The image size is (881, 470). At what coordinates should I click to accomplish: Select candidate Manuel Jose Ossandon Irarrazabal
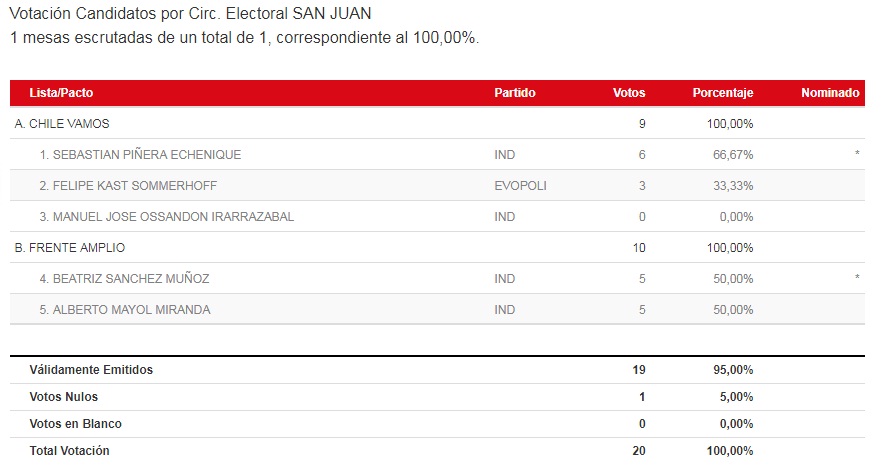(167, 217)
